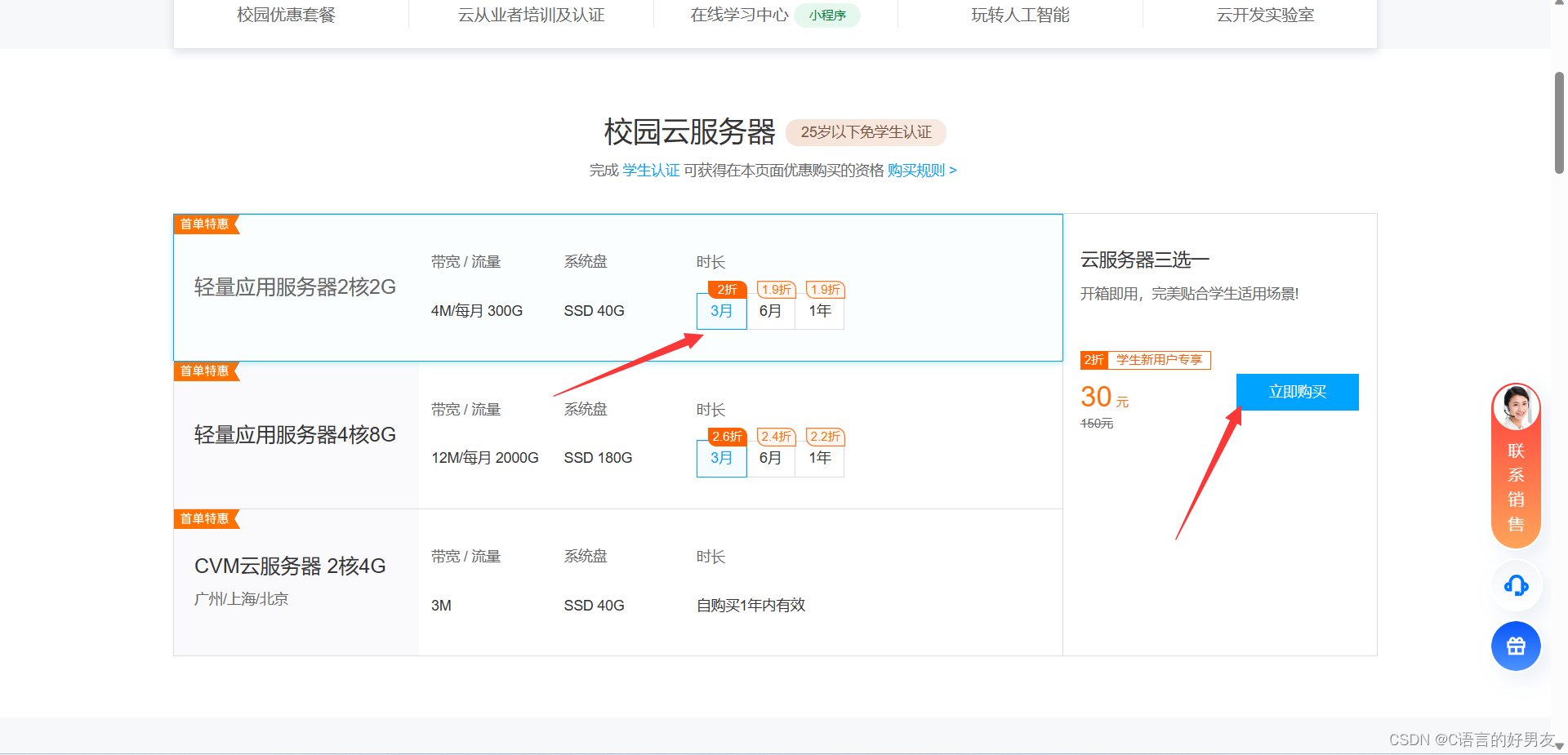The height and width of the screenshot is (755, 1568).
Task: Select 6月 duration for 轻量应用服务器2核2G
Action: coord(771,311)
